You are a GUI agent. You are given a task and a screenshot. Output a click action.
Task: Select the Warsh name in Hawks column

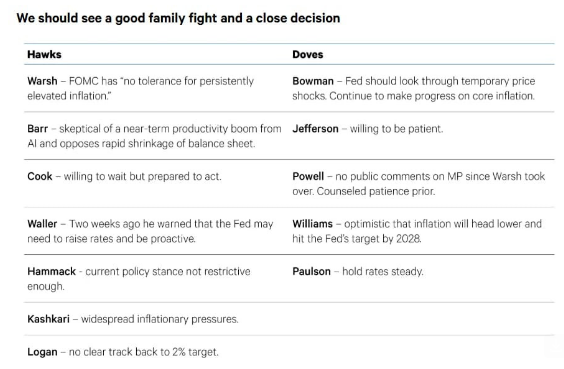42,81
